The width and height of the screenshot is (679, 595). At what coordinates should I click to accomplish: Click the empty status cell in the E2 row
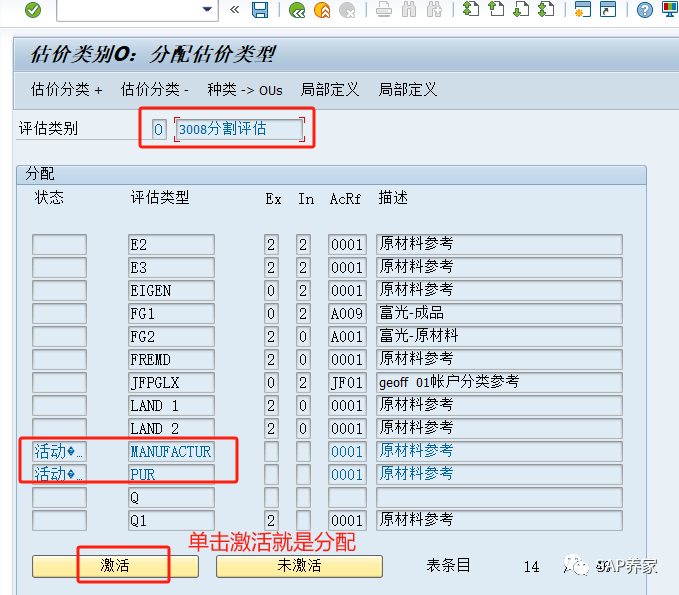[59, 245]
